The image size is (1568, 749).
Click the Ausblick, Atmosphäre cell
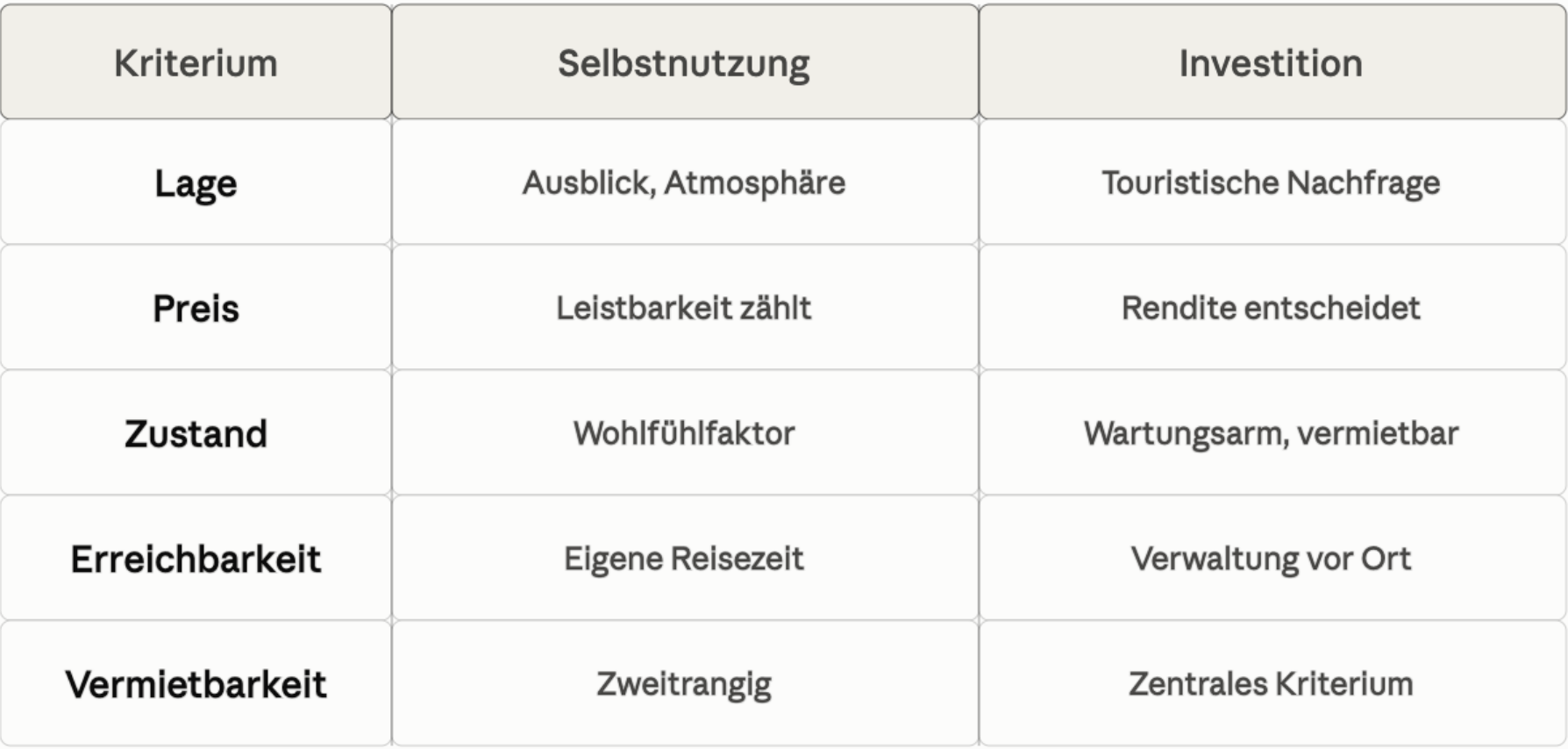(684, 182)
